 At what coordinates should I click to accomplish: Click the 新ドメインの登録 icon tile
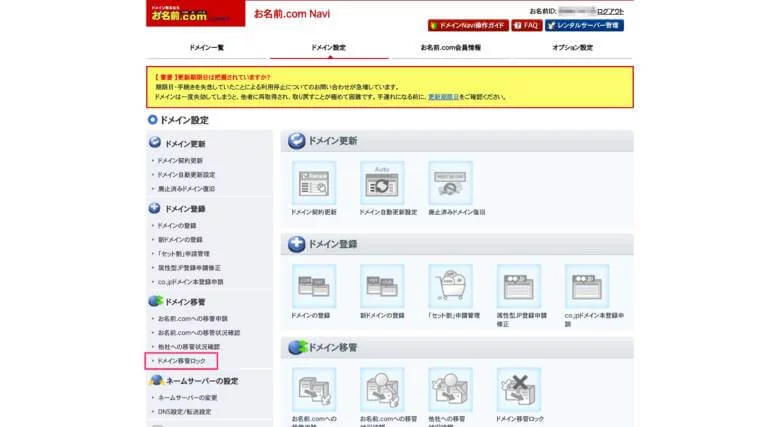382,287
